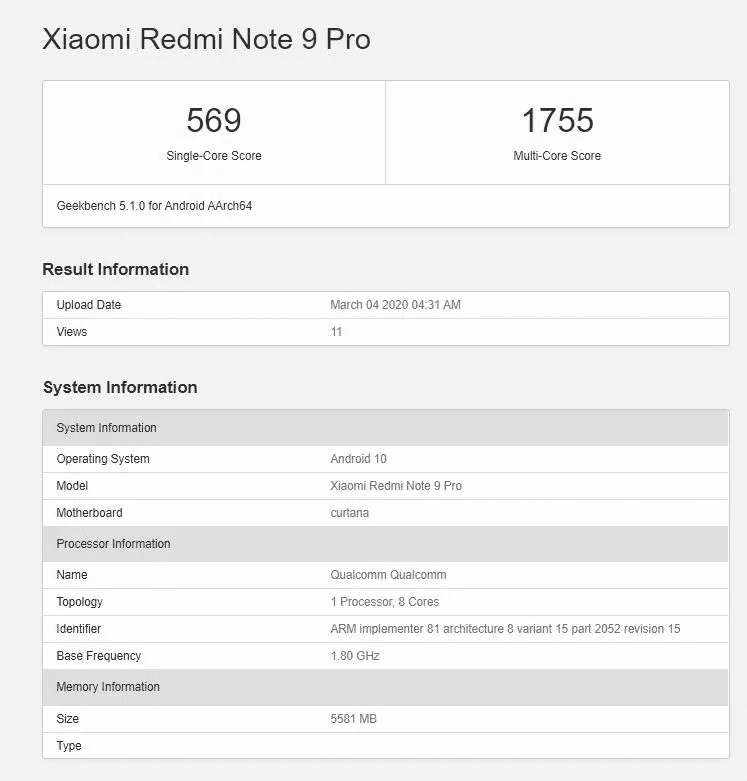
Task: Click the Topology label
Action: tap(80, 602)
